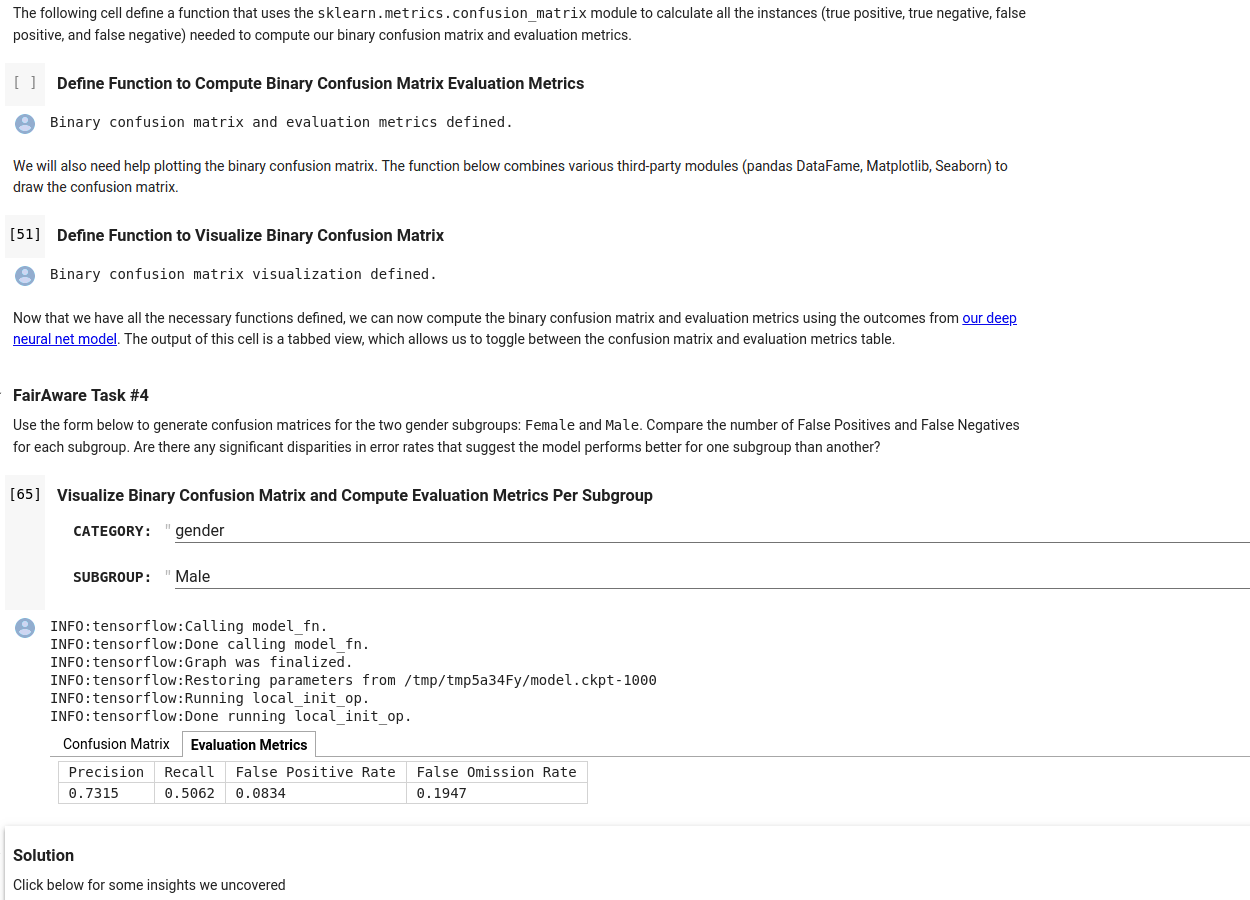This screenshot has width=1250, height=900.
Task: Select the Precision column header
Action: (x=106, y=772)
